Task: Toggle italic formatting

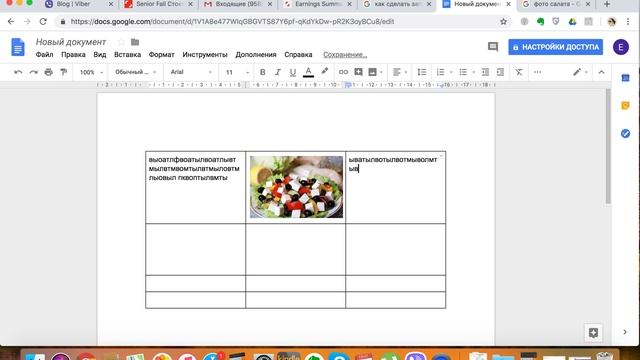Action: point(278,72)
